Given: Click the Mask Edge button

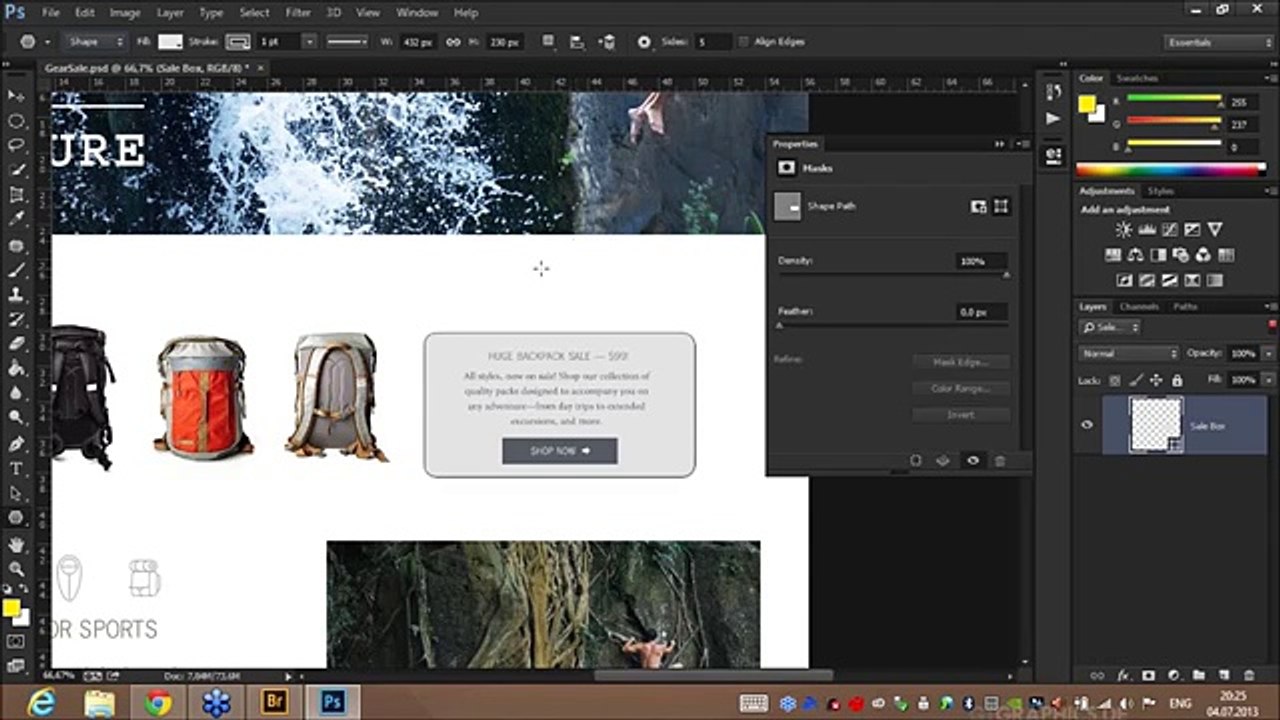Looking at the screenshot, I should tap(961, 362).
